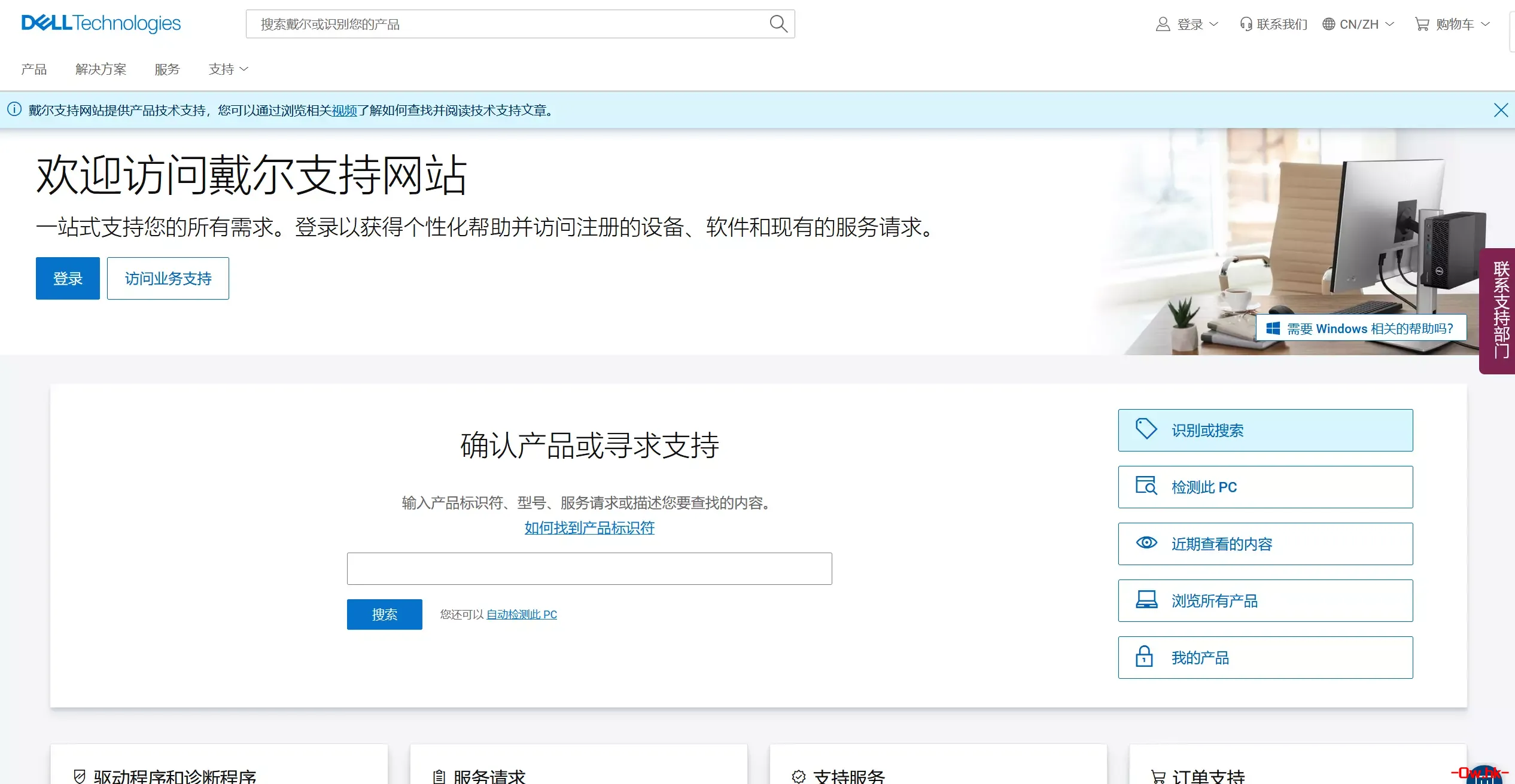The height and width of the screenshot is (784, 1515).
Task: Open 购物车 via the shopping cart icon
Action: pyautogui.click(x=1422, y=24)
